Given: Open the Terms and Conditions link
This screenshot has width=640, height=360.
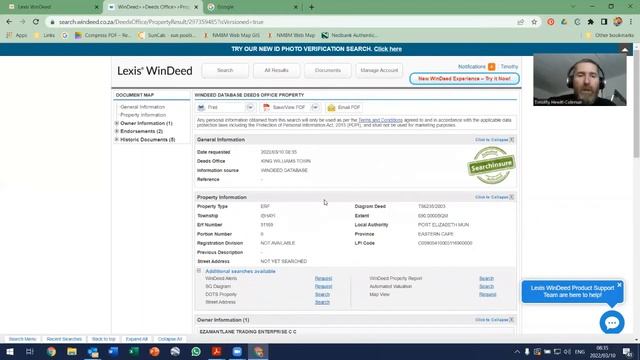Looking at the screenshot, I should [380, 120].
